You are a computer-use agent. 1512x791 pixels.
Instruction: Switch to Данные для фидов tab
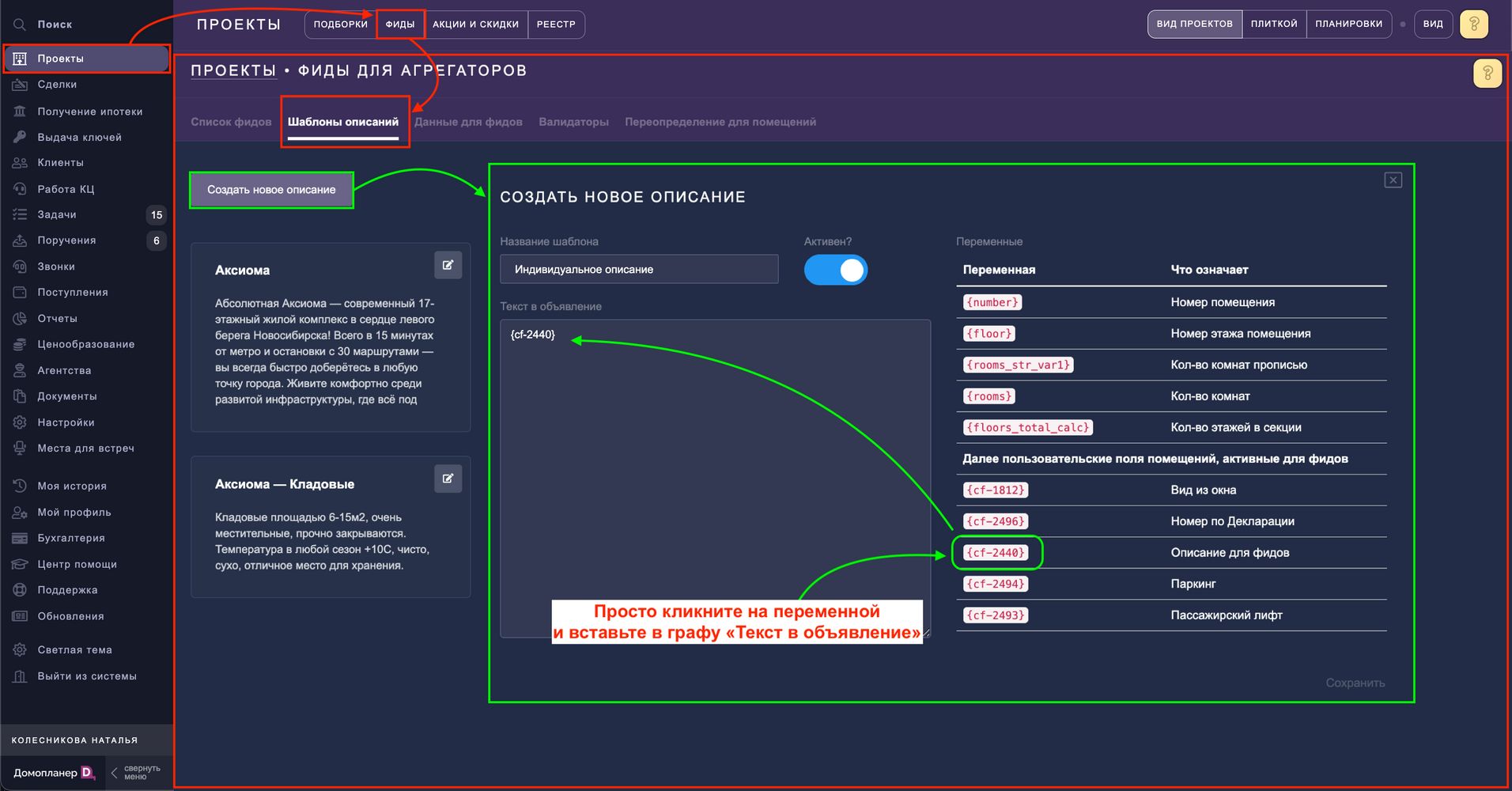[468, 122]
